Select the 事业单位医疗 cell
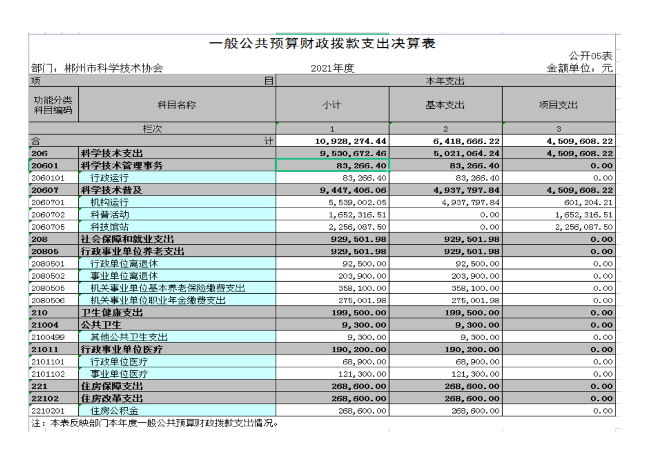This screenshot has height=459, width=650. click(x=177, y=374)
